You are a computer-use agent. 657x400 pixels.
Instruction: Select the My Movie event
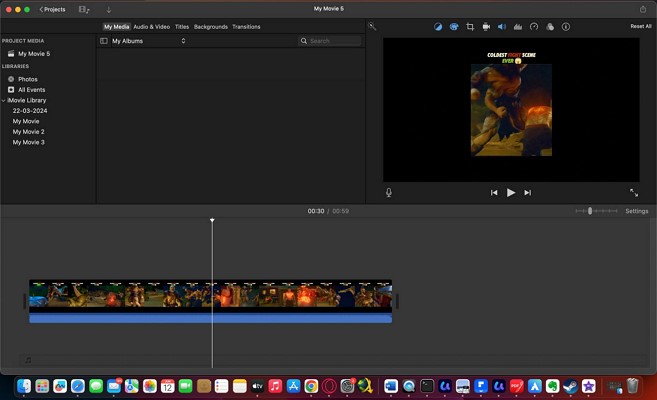pos(26,121)
